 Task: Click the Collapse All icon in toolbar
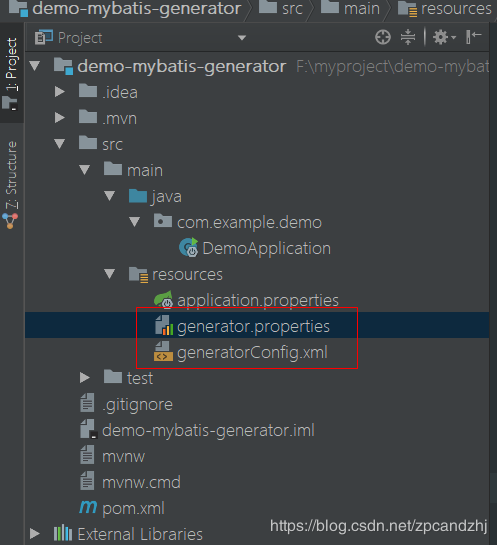pyautogui.click(x=408, y=37)
